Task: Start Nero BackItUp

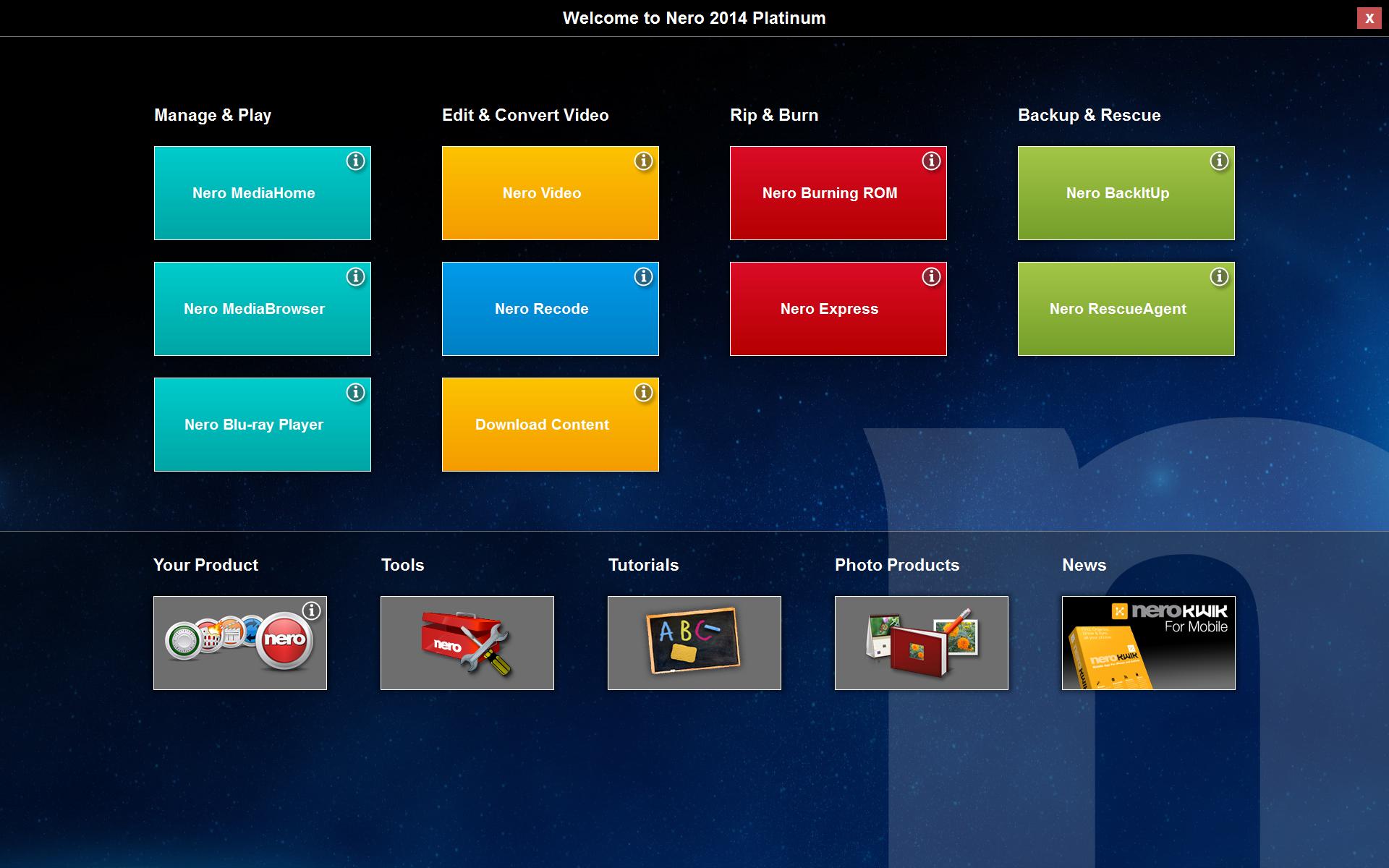Action: (1126, 193)
